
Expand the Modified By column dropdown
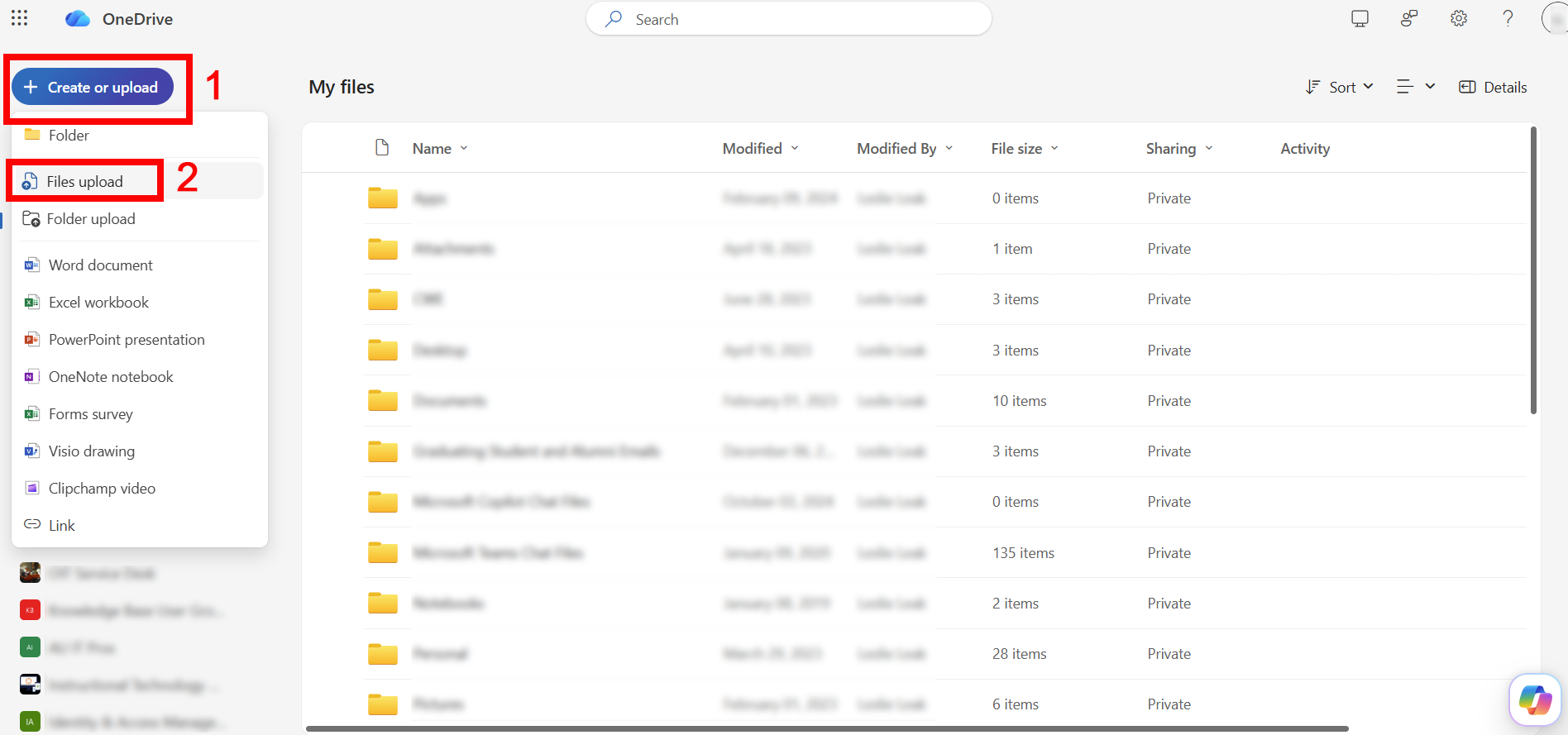pos(949,148)
